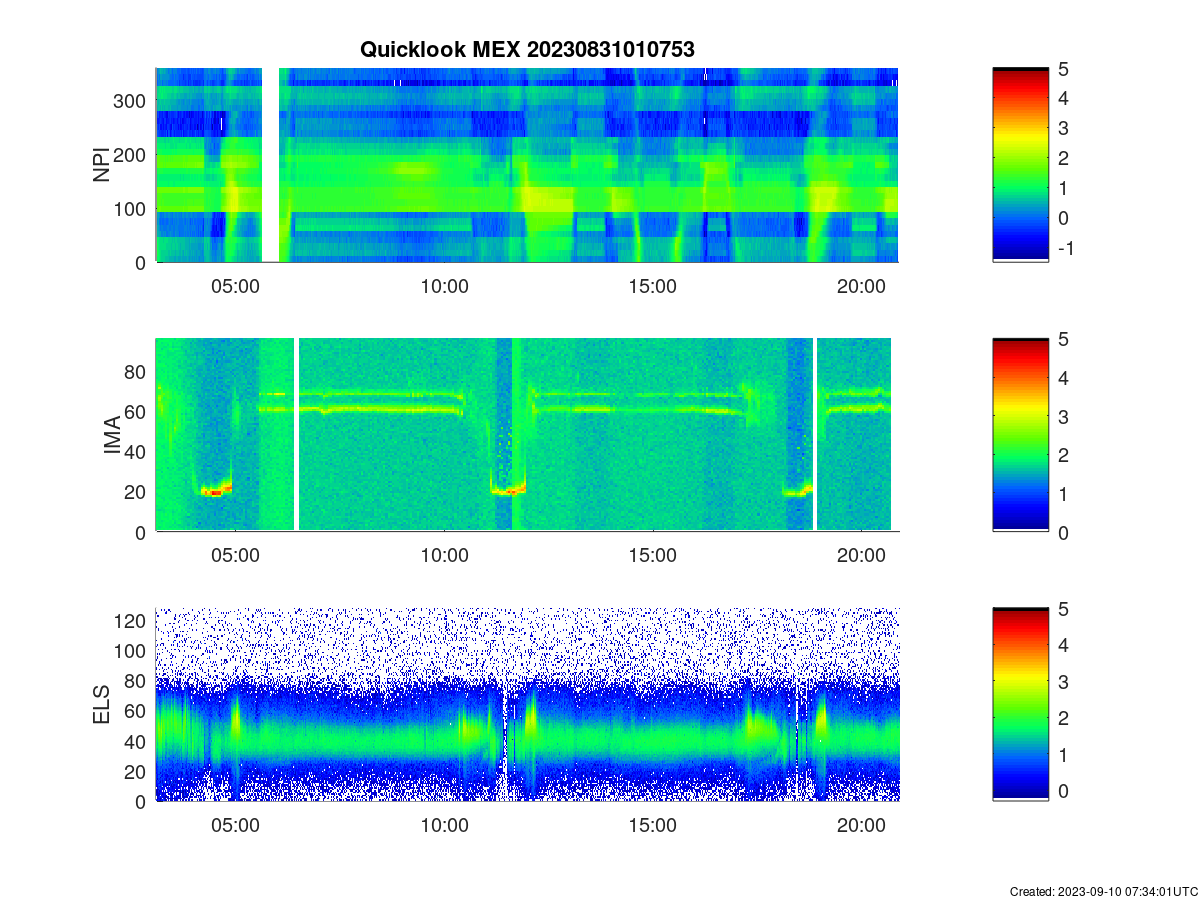Click 15:00 under the NPI plot
Image resolution: width=1200 pixels, height=900 pixels.
652,287
